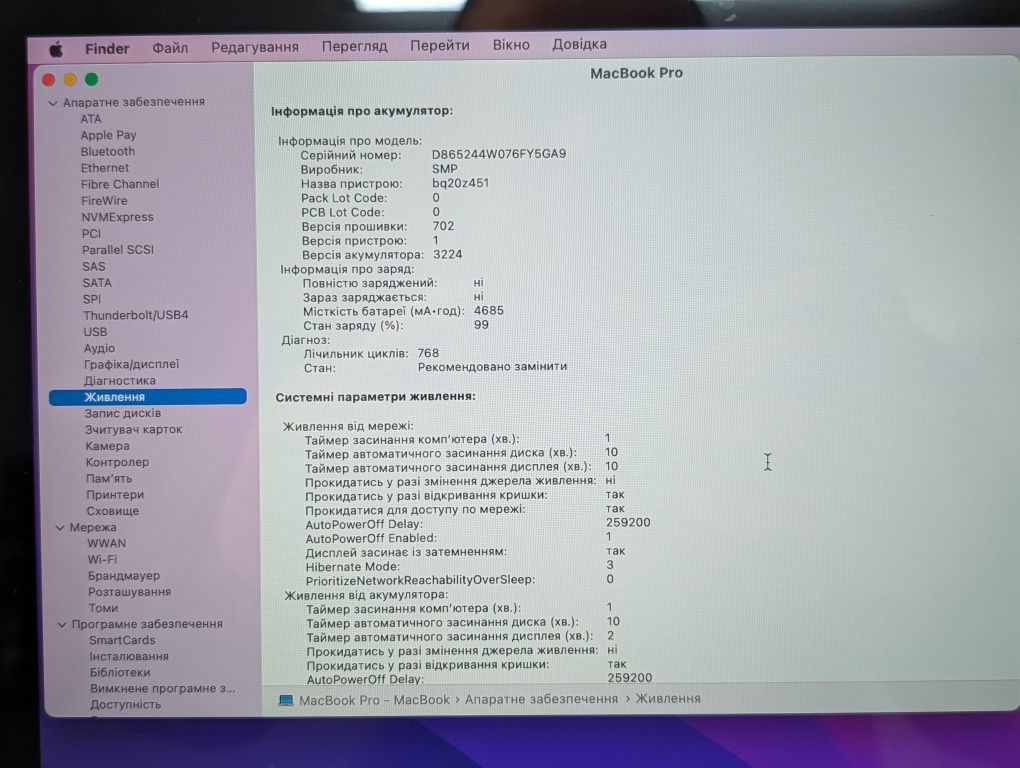The width and height of the screenshot is (1020, 768).
Task: Click Апаратне забезпечення in the path bar
Action: 541,700
